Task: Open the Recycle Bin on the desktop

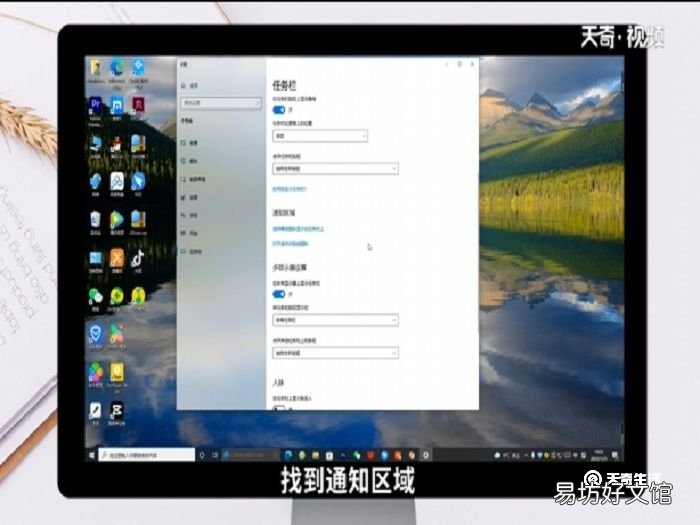Action: [95, 221]
